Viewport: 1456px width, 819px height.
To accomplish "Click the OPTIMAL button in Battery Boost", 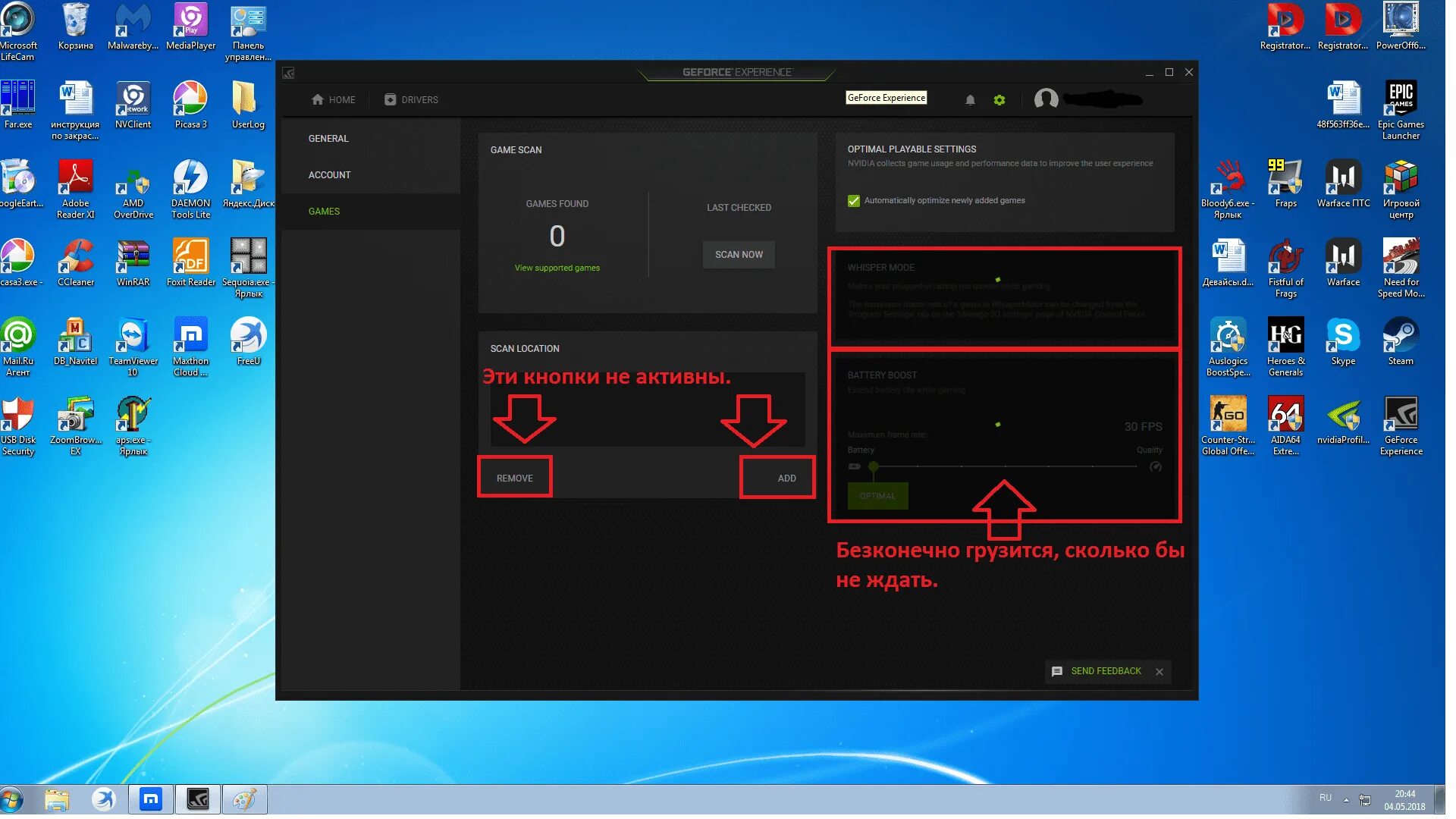I will pos(877,495).
